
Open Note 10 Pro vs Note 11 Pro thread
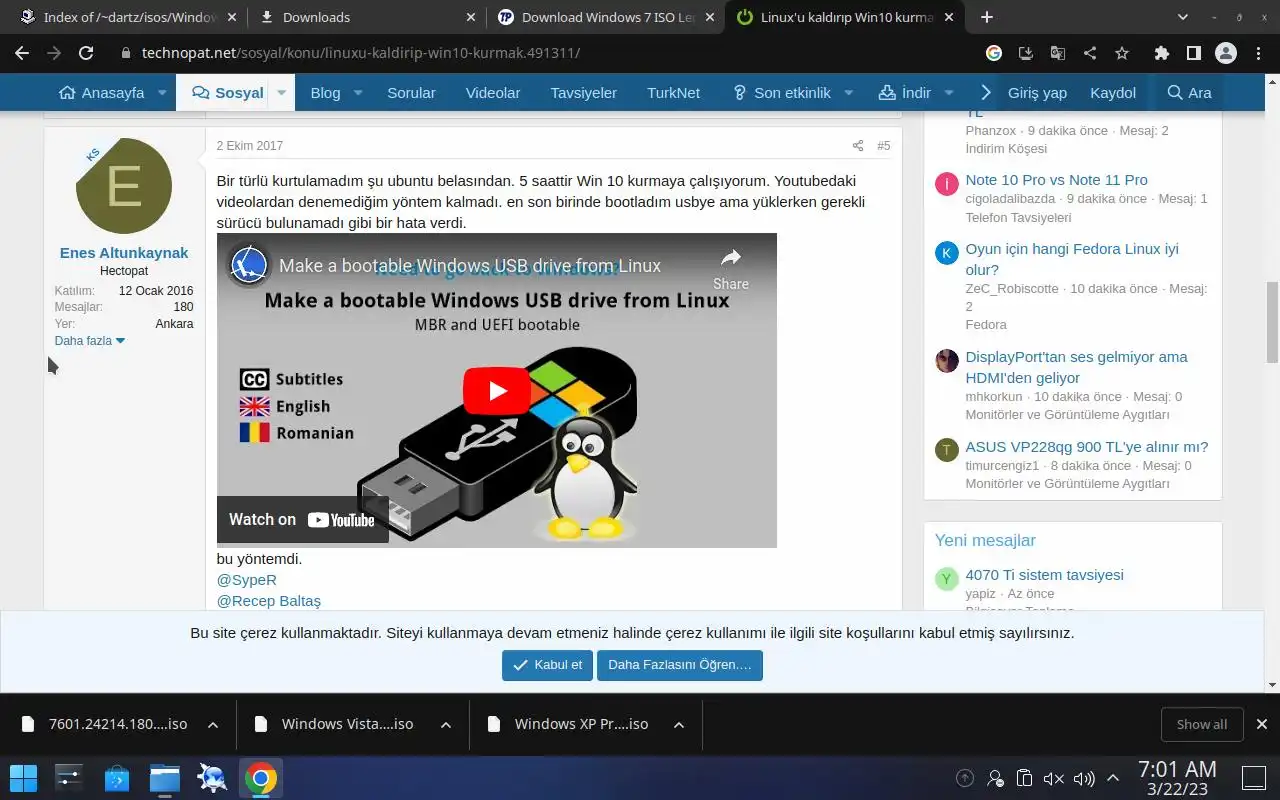(1056, 180)
